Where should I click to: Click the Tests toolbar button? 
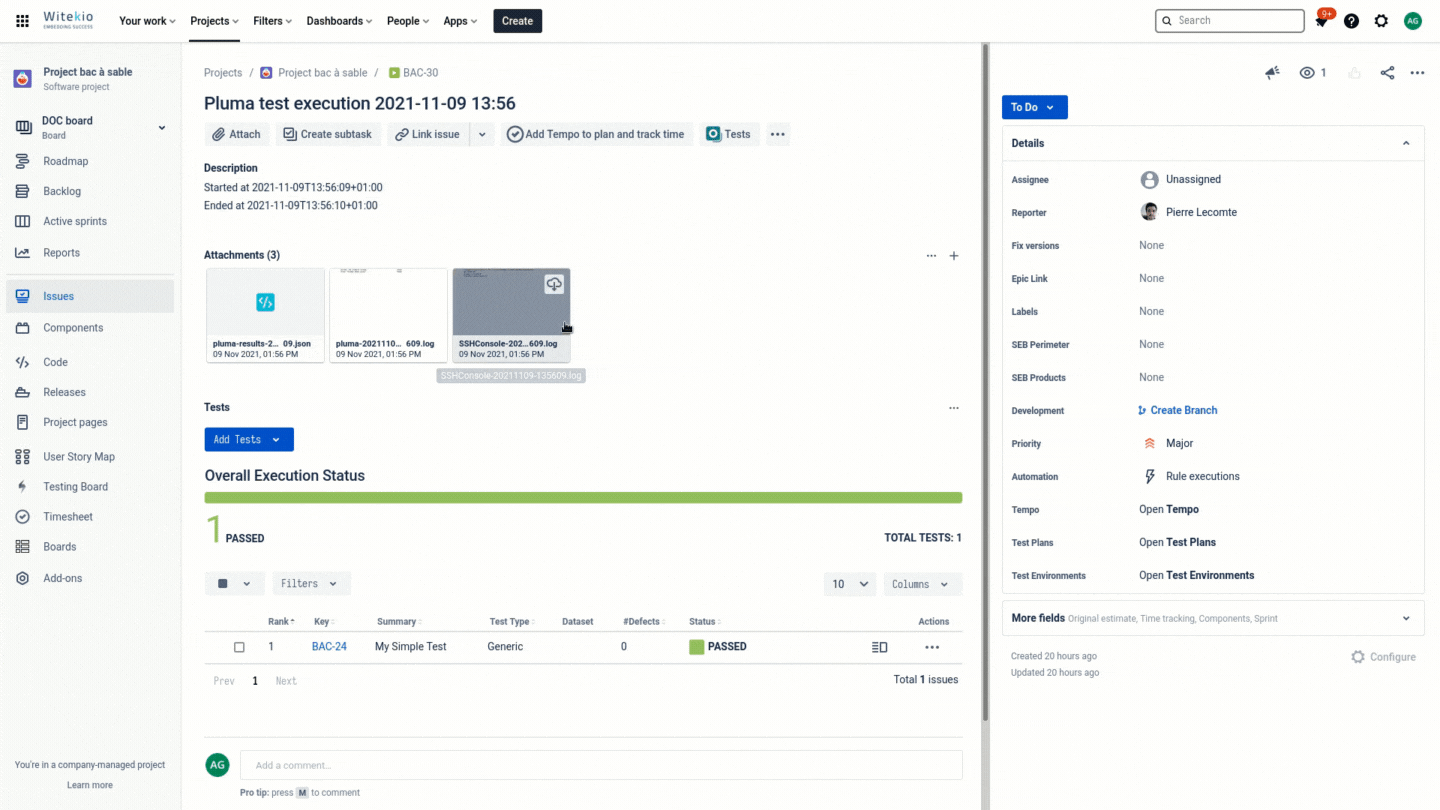[728, 134]
